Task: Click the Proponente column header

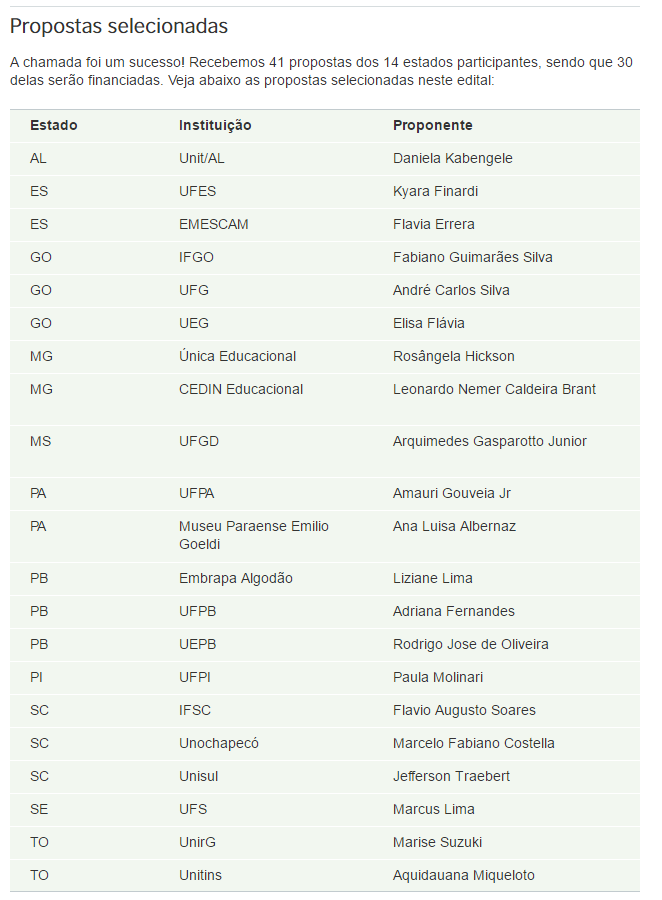Action: click(x=432, y=125)
